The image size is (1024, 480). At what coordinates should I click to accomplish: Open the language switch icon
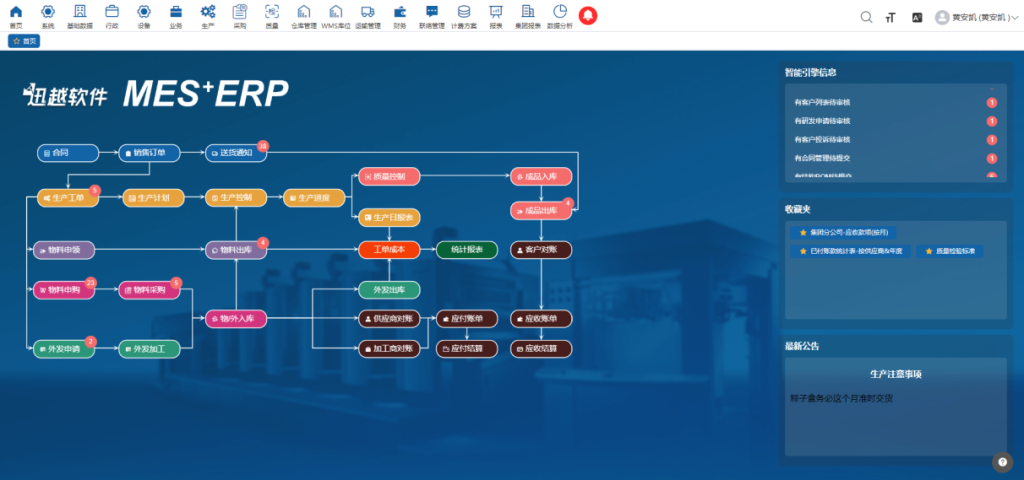916,17
